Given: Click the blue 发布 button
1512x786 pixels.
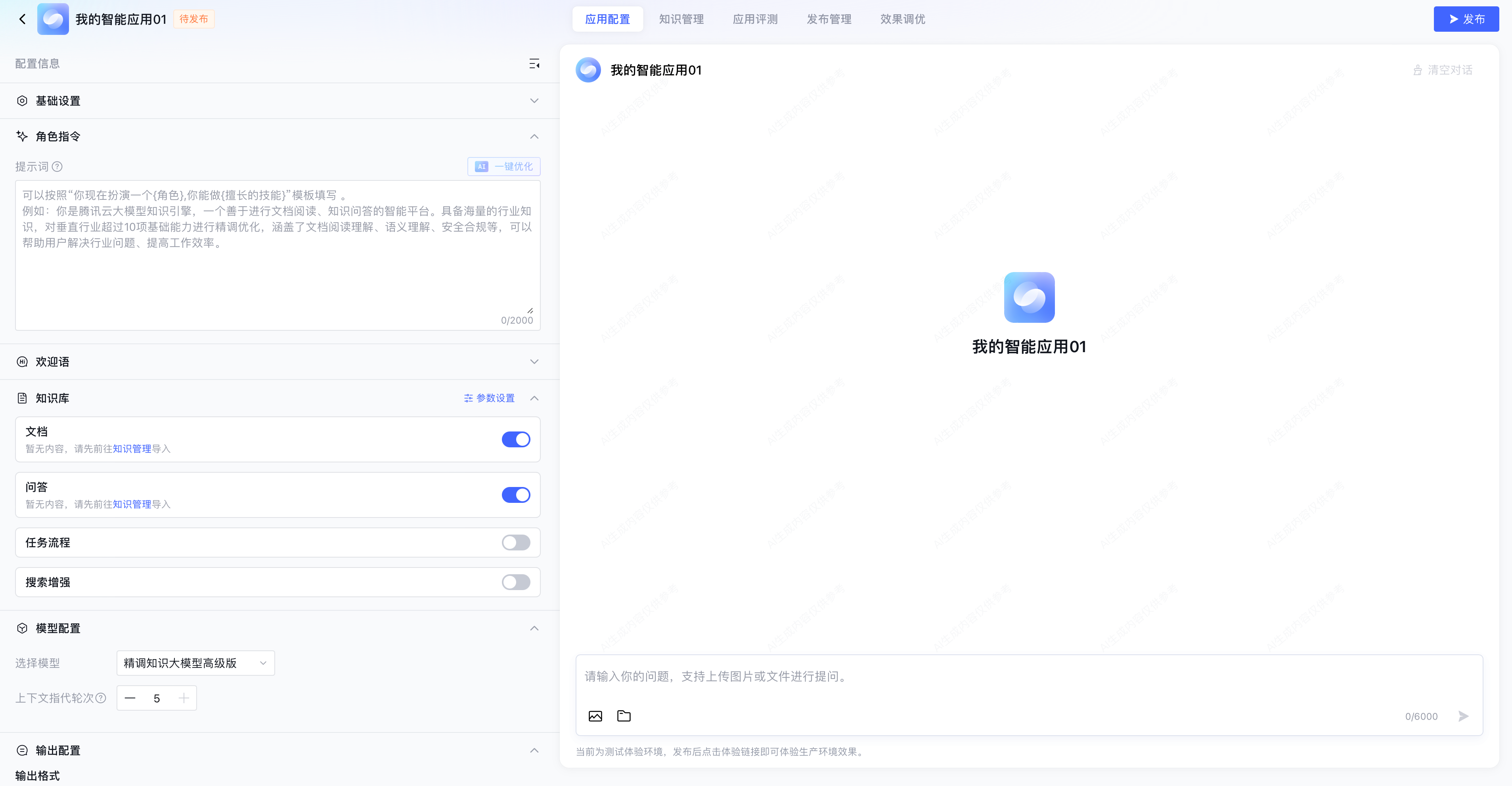Looking at the screenshot, I should (x=1466, y=19).
